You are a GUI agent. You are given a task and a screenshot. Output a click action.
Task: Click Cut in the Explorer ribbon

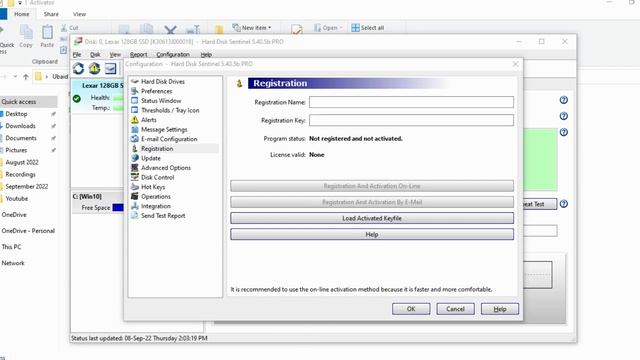[70, 28]
